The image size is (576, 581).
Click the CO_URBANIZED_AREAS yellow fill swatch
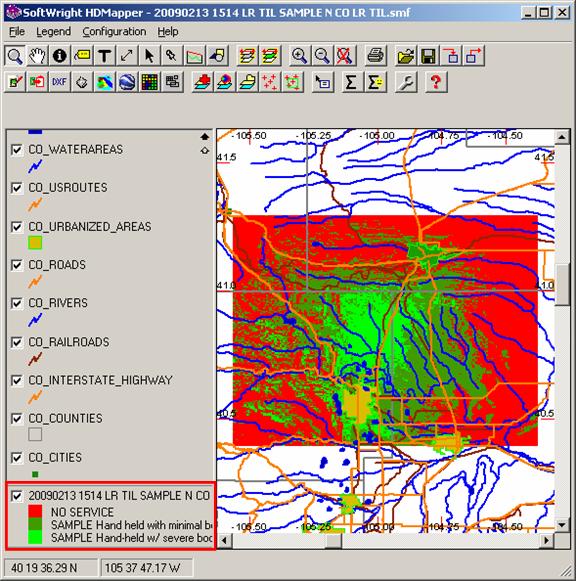click(x=35, y=243)
